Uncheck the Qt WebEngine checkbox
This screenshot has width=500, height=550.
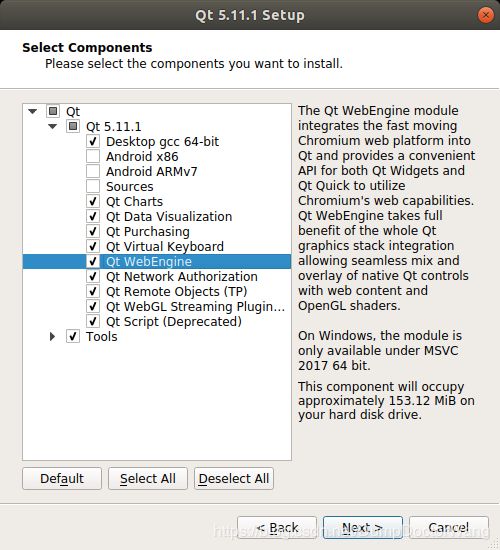coord(93,261)
